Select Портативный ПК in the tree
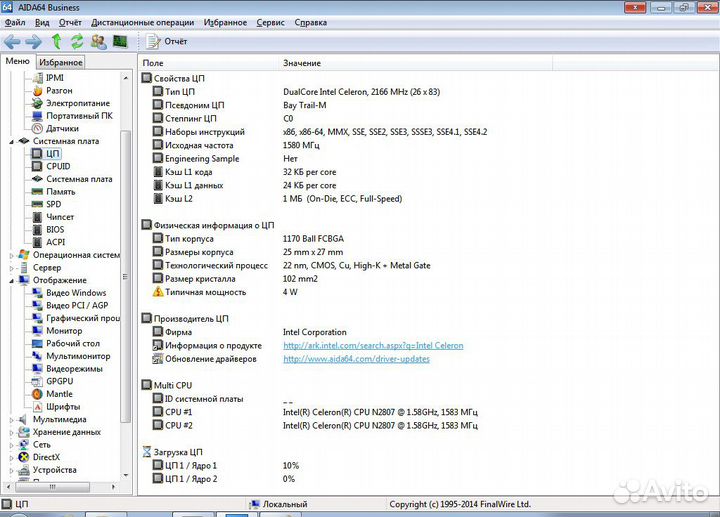The height and width of the screenshot is (517, 720). click(x=79, y=116)
